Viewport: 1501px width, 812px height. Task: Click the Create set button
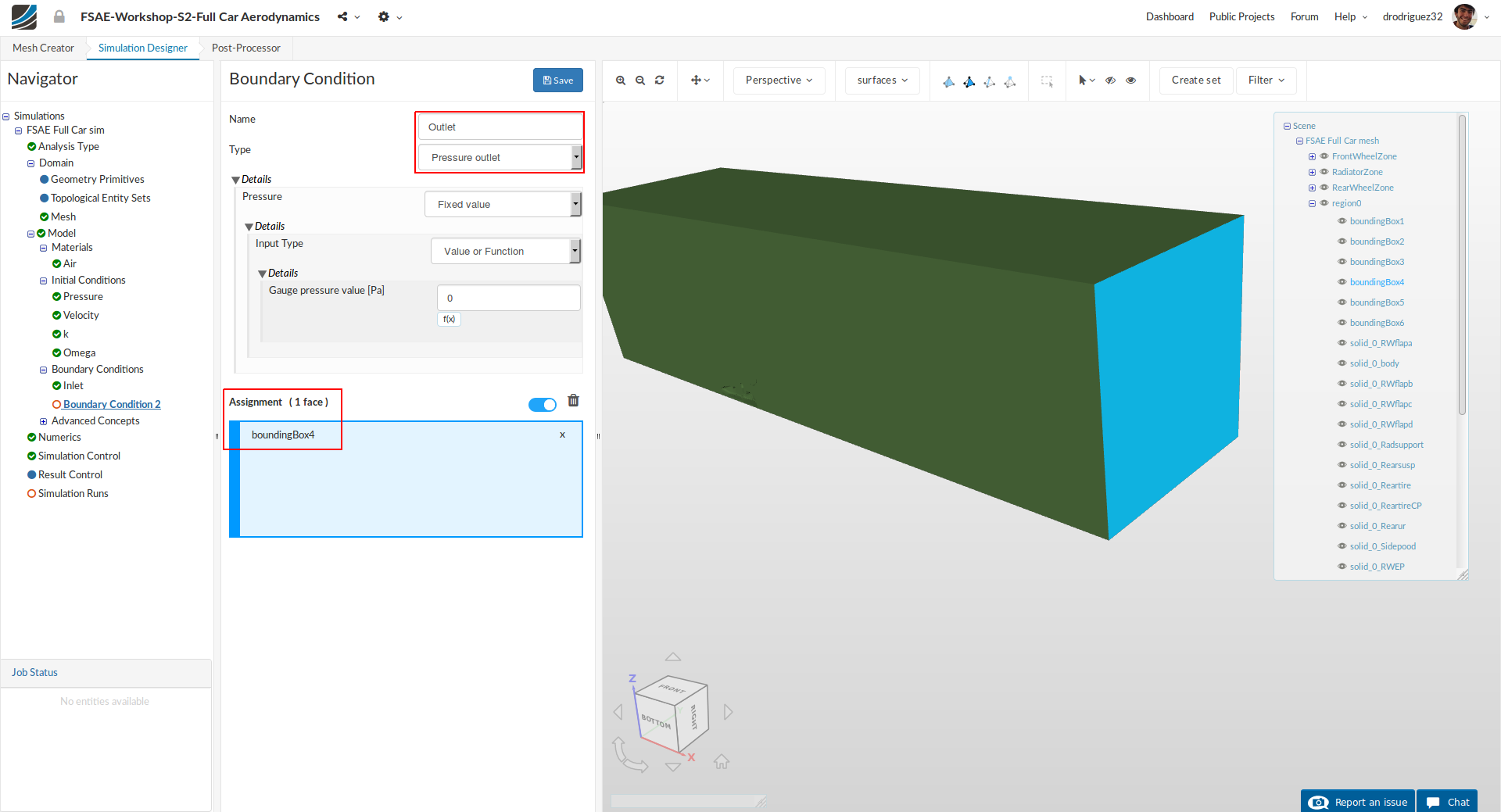click(x=1195, y=80)
